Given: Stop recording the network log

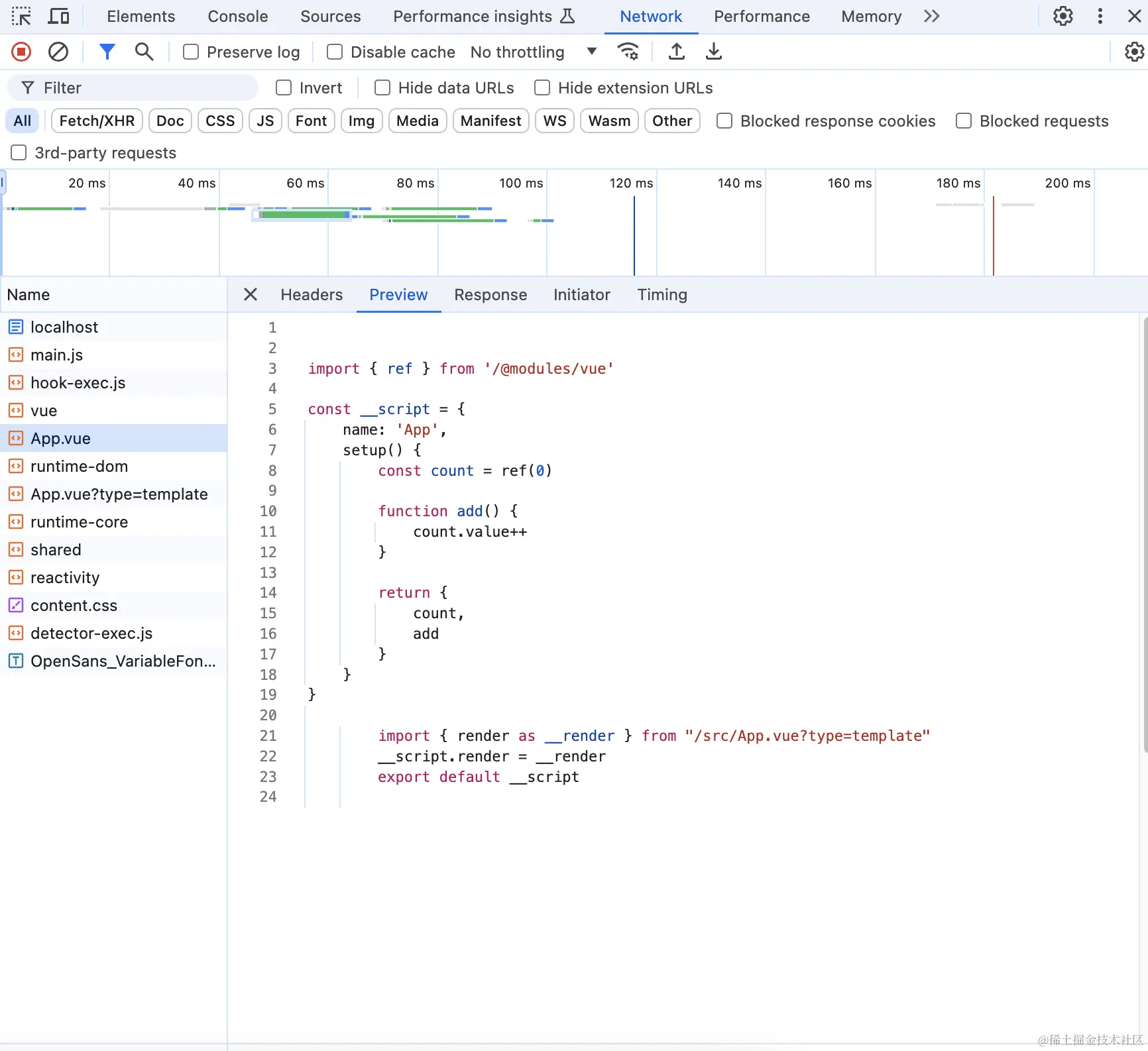Looking at the screenshot, I should coord(21,52).
